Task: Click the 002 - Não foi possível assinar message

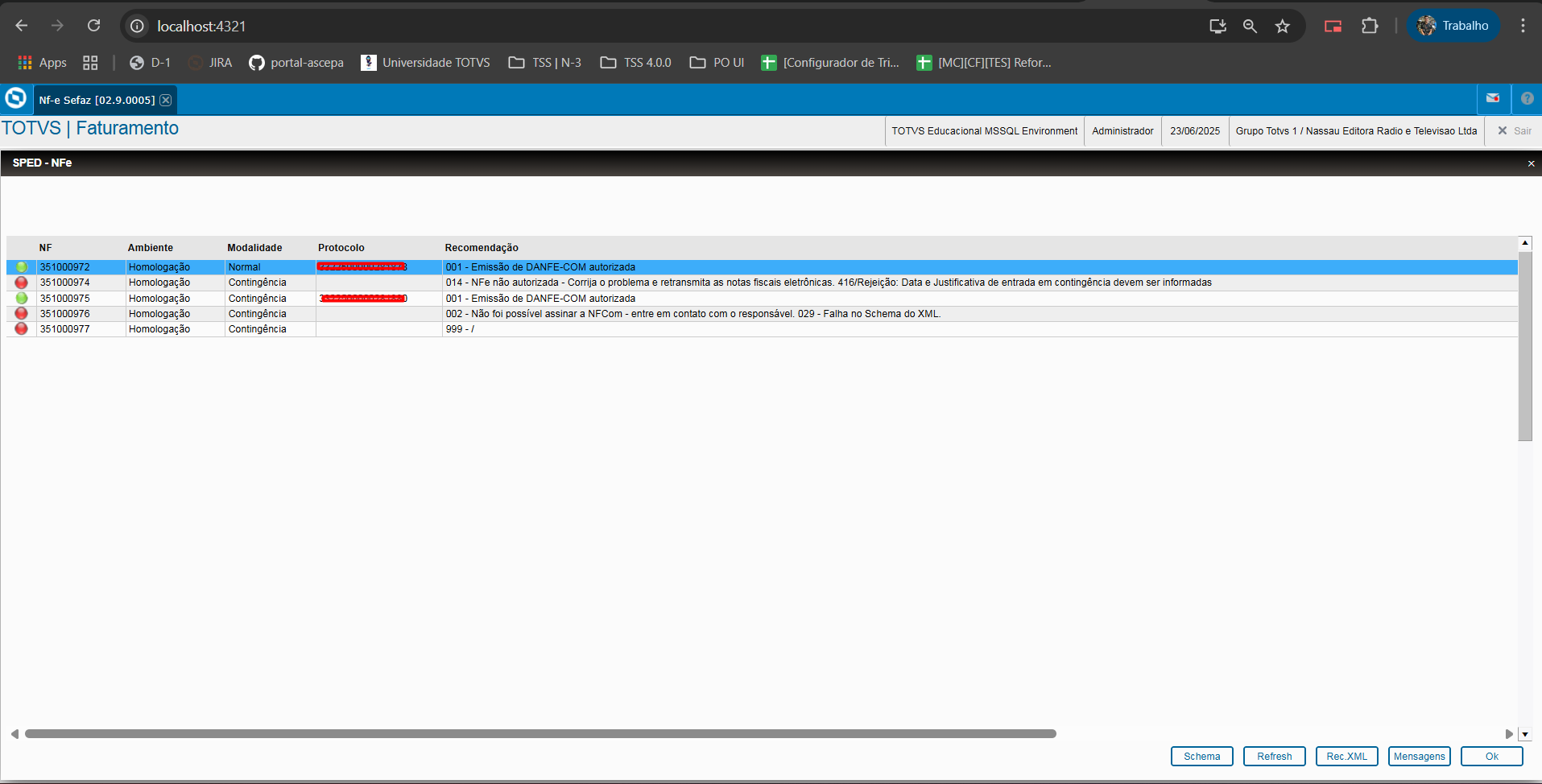Action: tap(693, 314)
